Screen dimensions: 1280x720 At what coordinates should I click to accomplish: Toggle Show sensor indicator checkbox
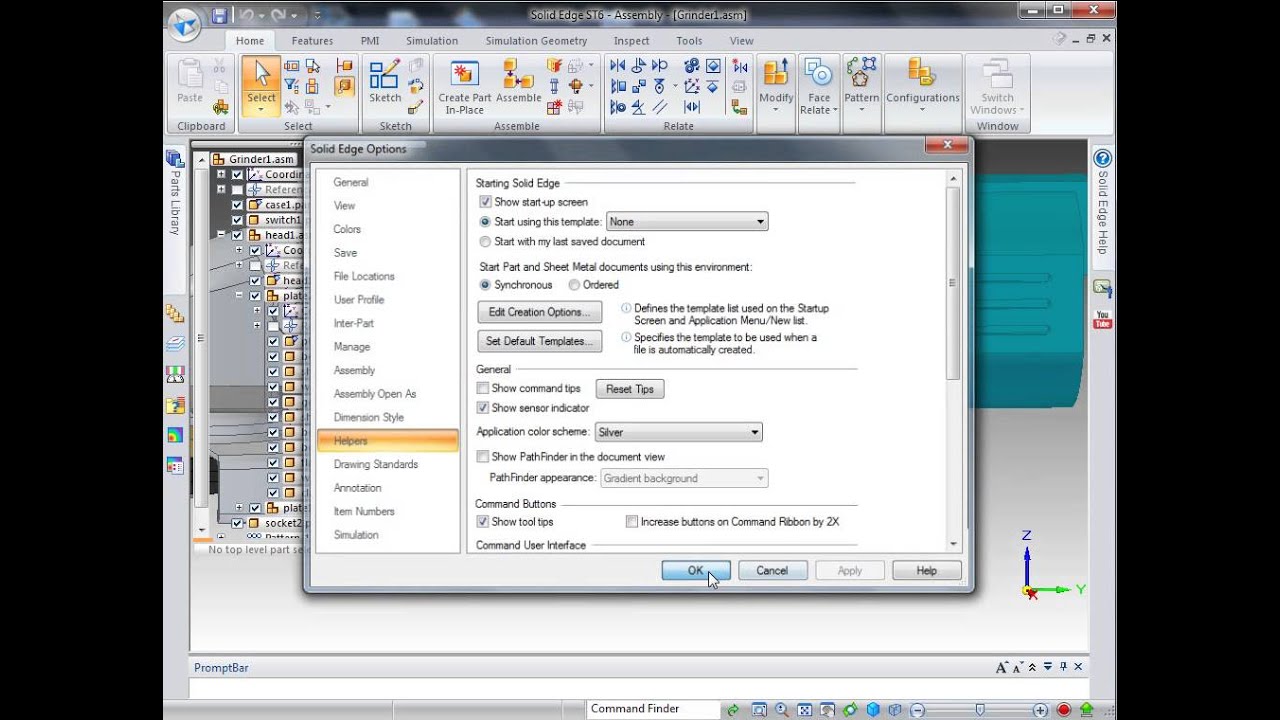483,408
